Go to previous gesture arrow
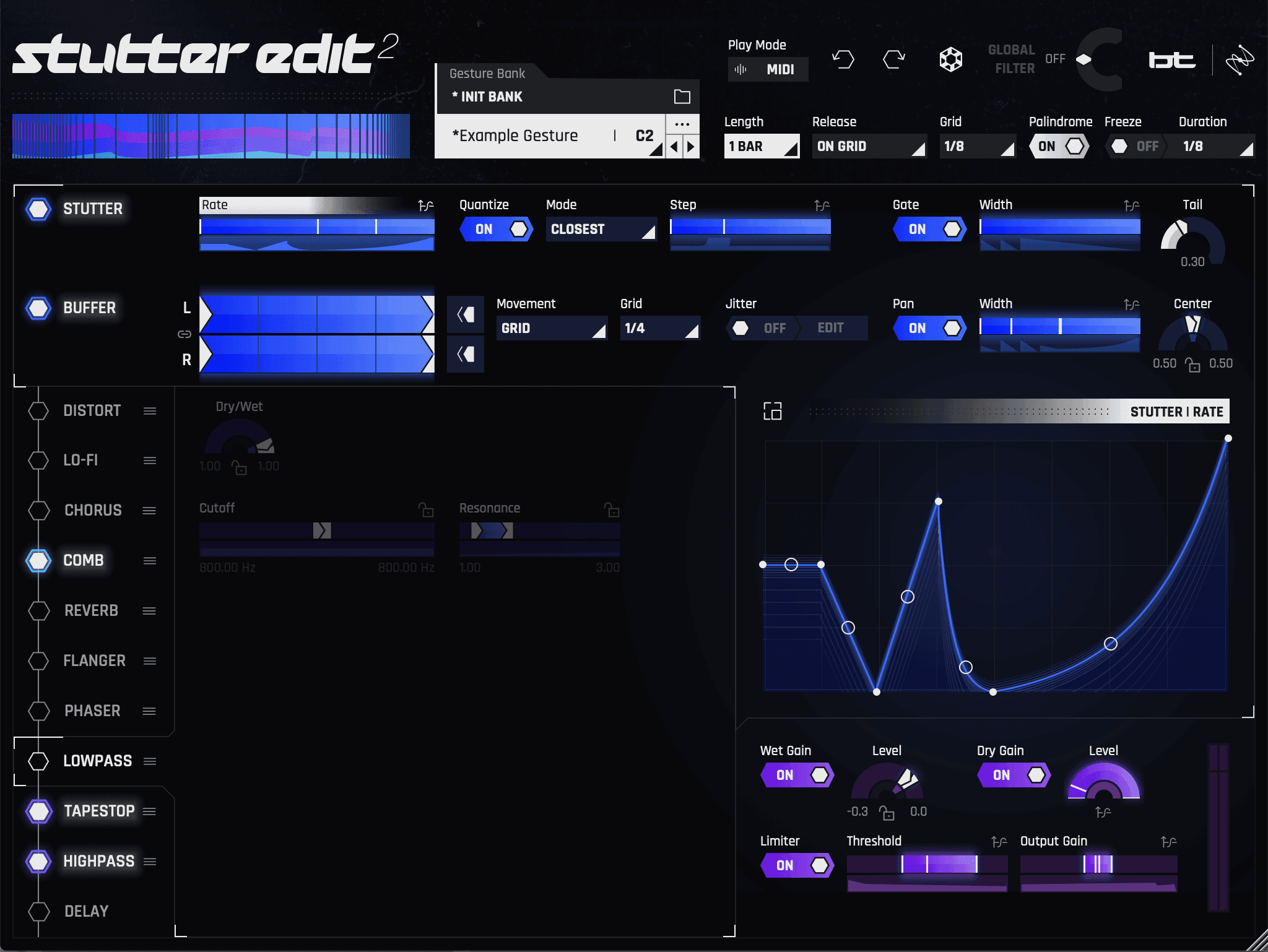This screenshot has width=1268, height=952. (x=674, y=147)
